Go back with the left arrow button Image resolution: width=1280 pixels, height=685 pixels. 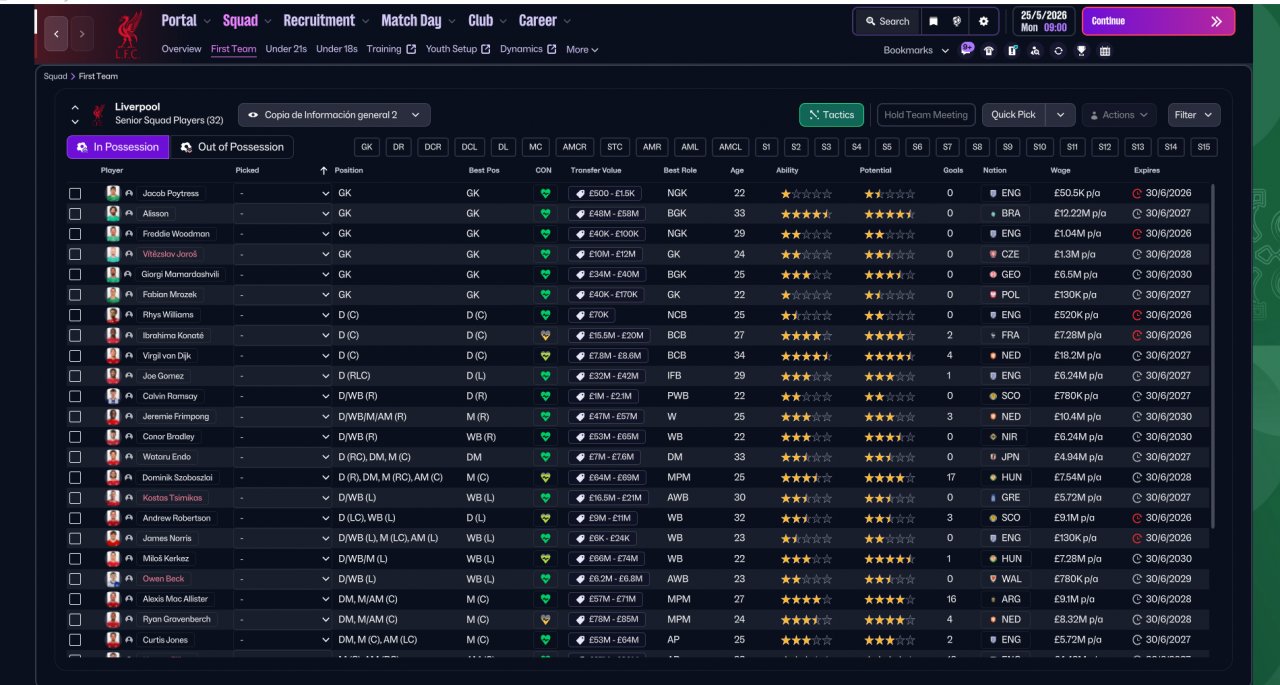[x=56, y=33]
